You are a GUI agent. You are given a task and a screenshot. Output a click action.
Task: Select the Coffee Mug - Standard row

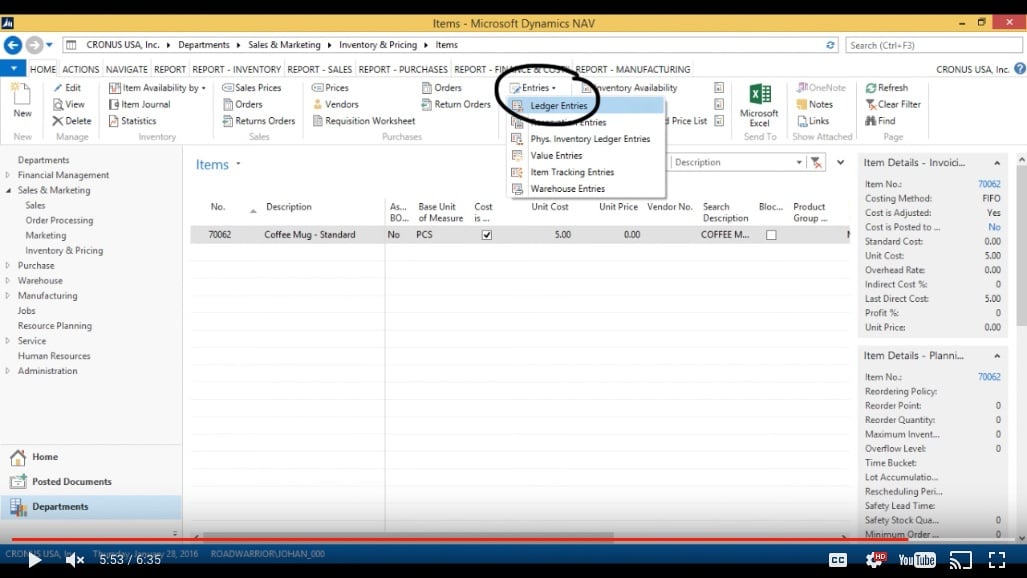[x=521, y=235]
